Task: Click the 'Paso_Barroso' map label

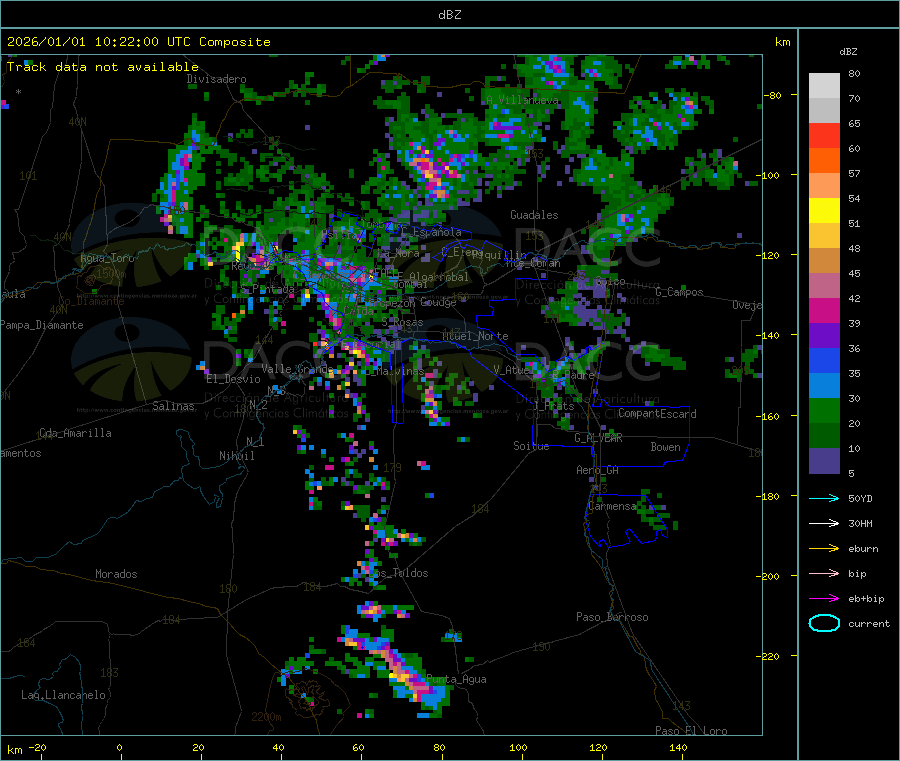Action: (612, 617)
